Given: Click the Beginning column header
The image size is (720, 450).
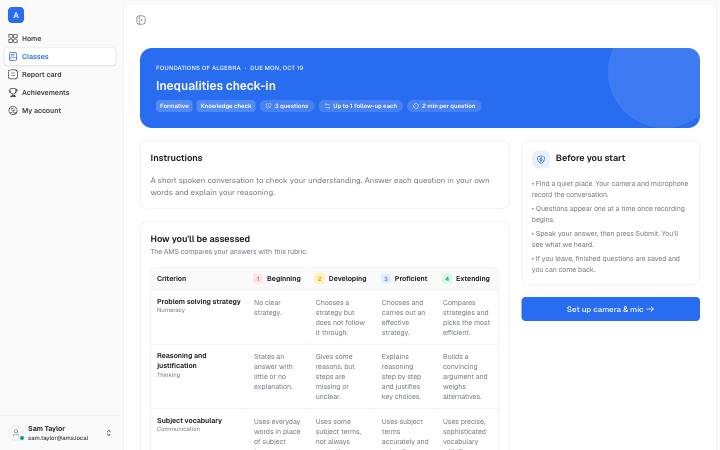Looking at the screenshot, I should (284, 279).
